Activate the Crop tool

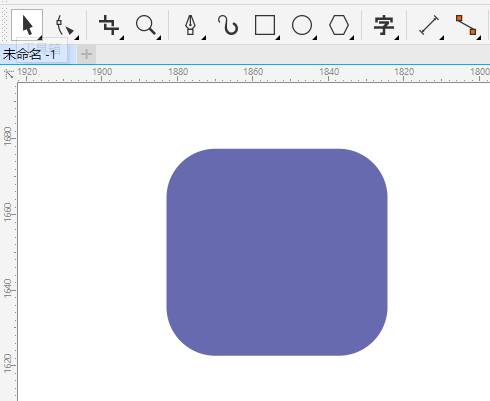(109, 25)
